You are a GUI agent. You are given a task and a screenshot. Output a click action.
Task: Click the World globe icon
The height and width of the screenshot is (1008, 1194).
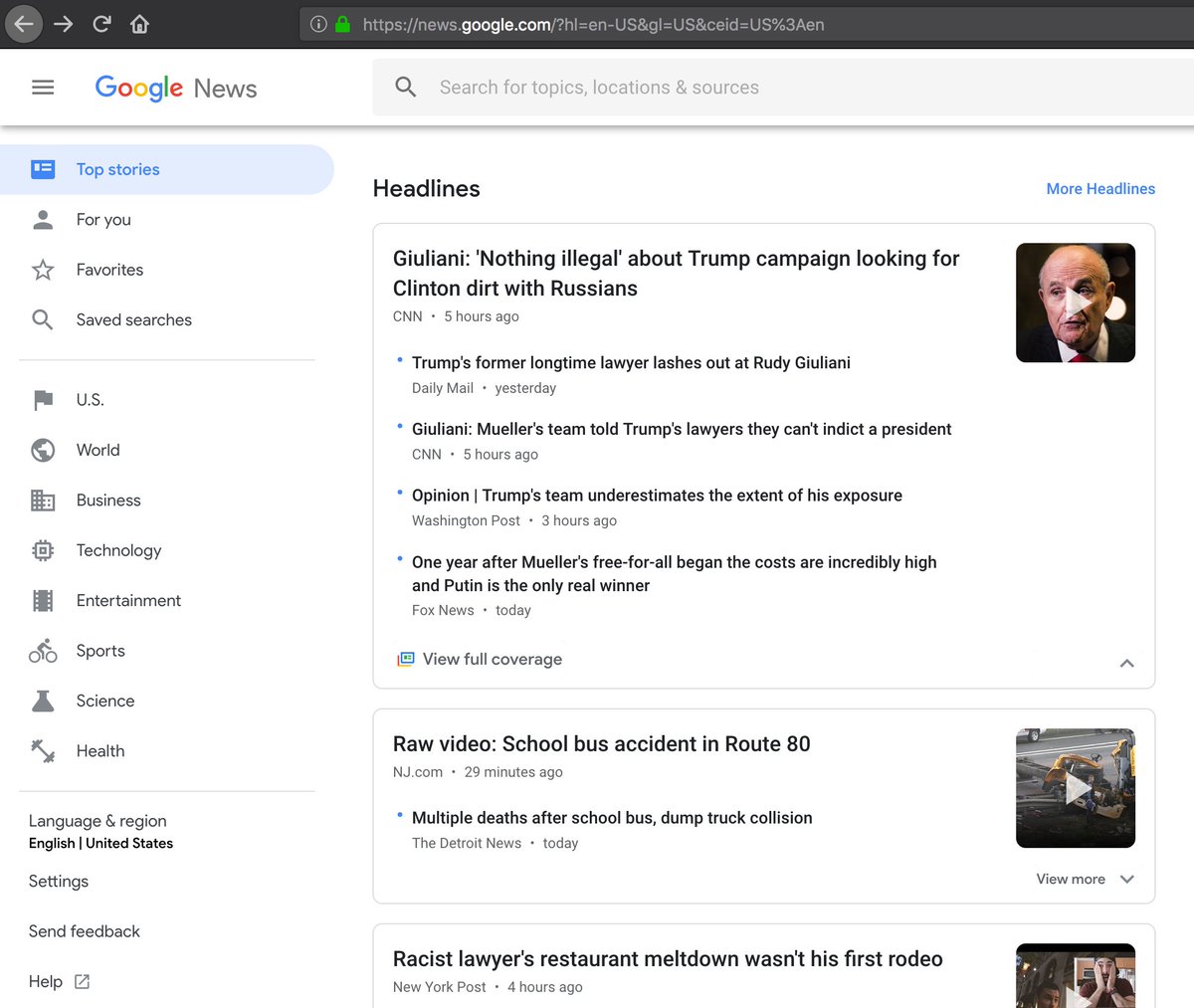pyautogui.click(x=43, y=450)
